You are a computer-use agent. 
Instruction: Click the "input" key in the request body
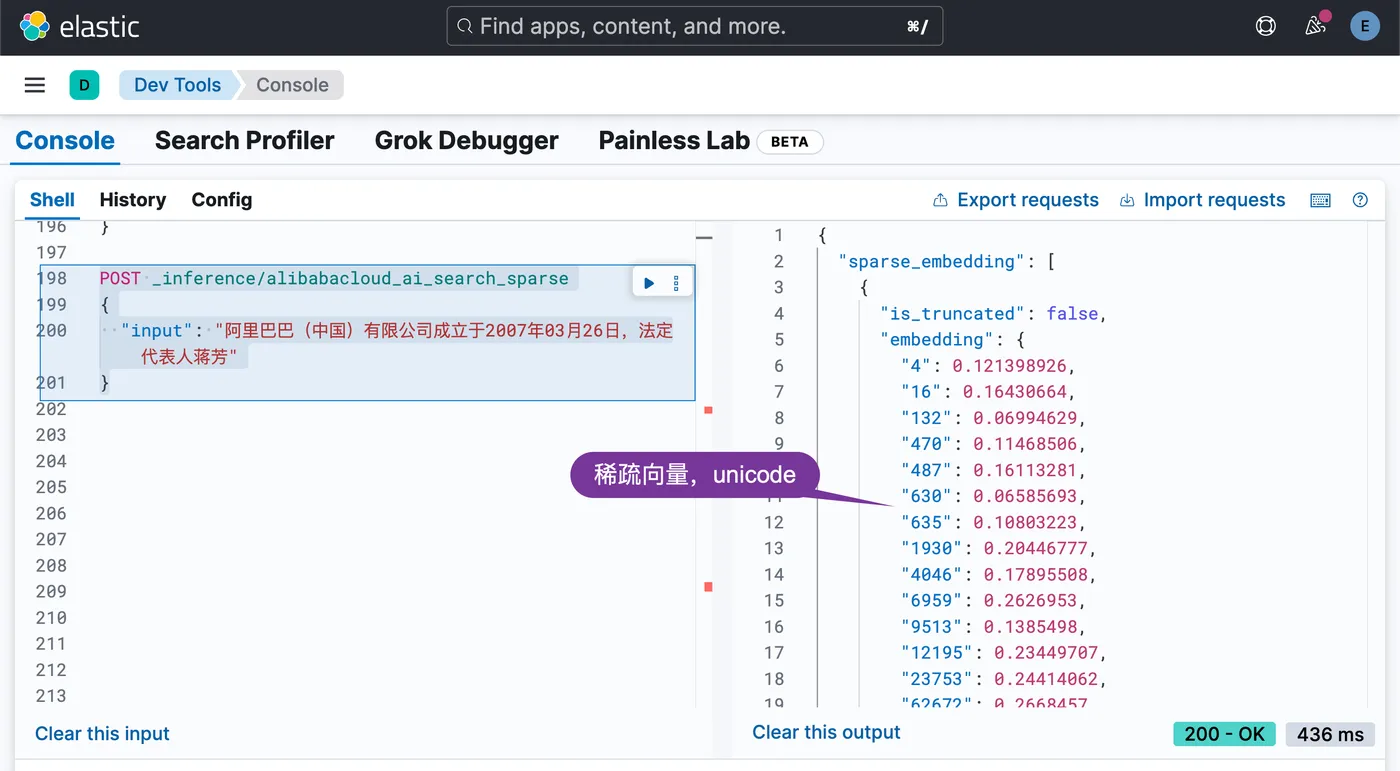click(156, 331)
